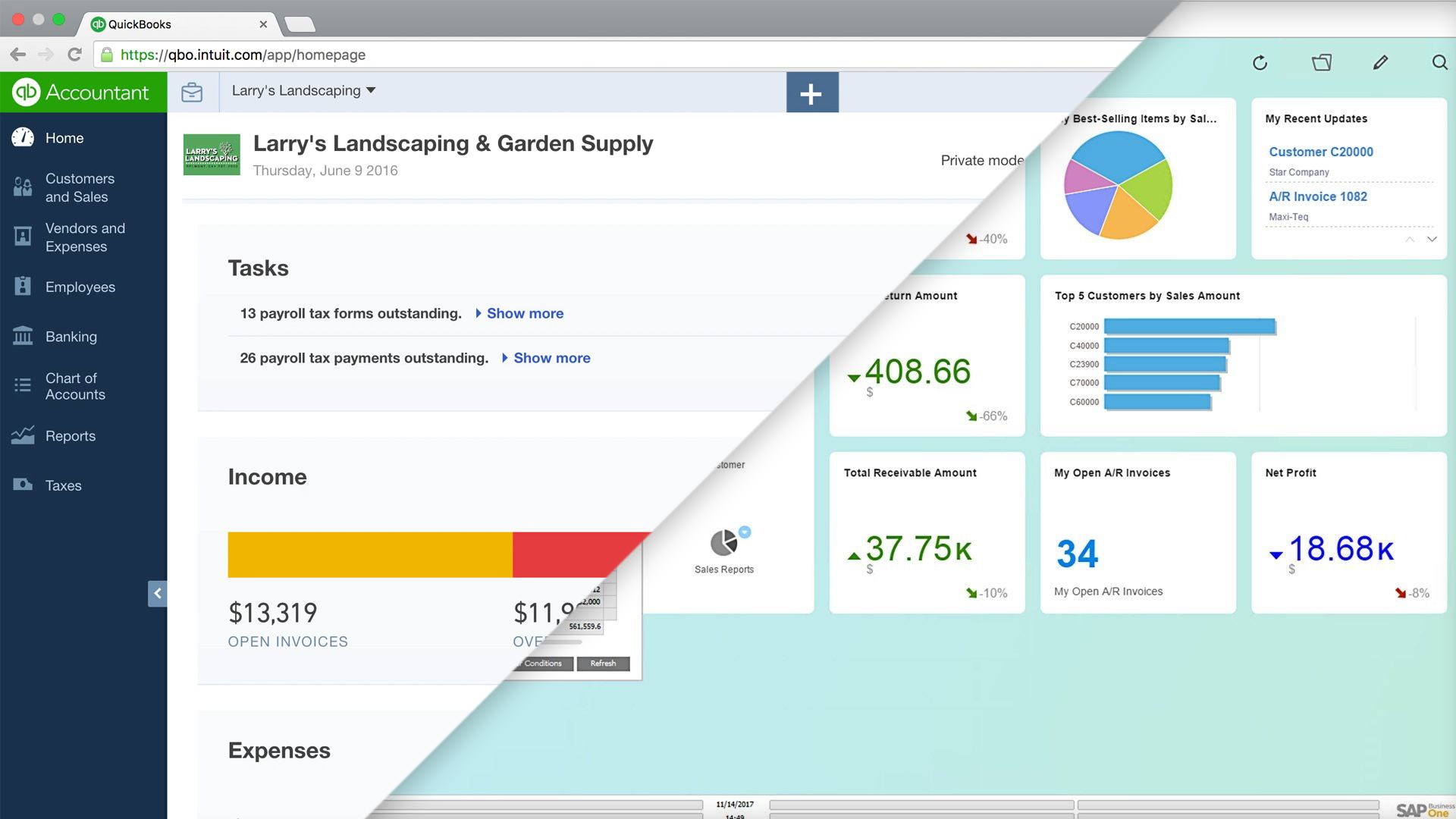Open the Larry's Landscaping company dropdown
This screenshot has height=819, width=1456.
pyautogui.click(x=303, y=90)
